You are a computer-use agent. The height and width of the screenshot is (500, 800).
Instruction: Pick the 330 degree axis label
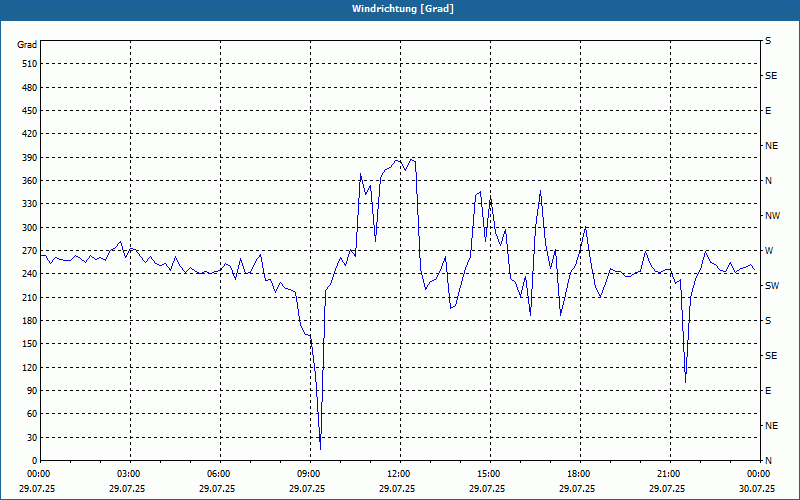[x=29, y=204]
